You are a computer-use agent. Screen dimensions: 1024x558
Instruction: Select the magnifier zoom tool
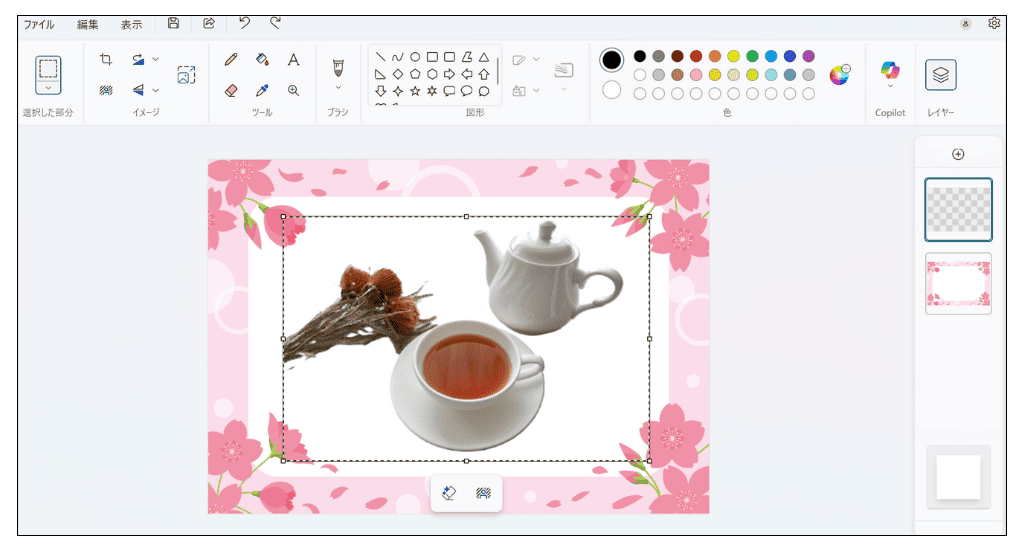click(x=294, y=90)
